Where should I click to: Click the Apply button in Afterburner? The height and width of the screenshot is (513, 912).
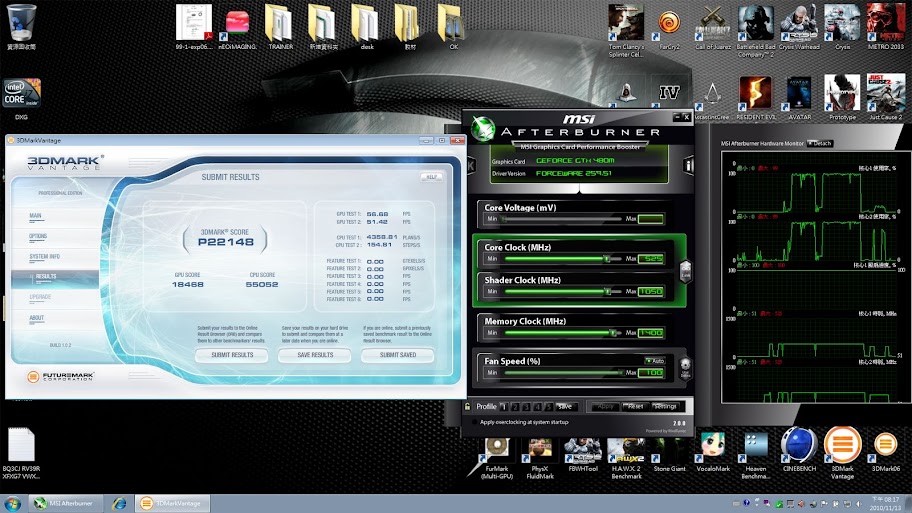[605, 407]
